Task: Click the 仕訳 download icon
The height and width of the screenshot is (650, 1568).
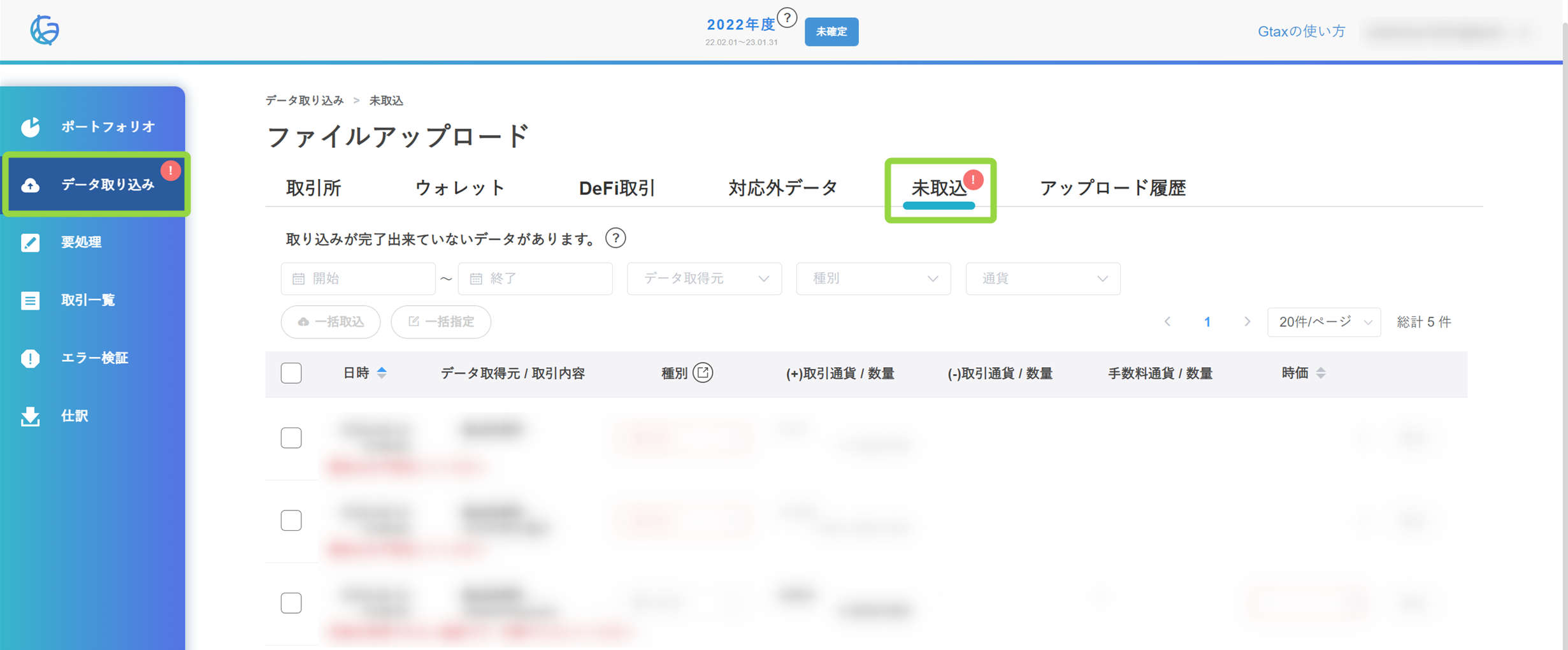Action: click(30, 416)
